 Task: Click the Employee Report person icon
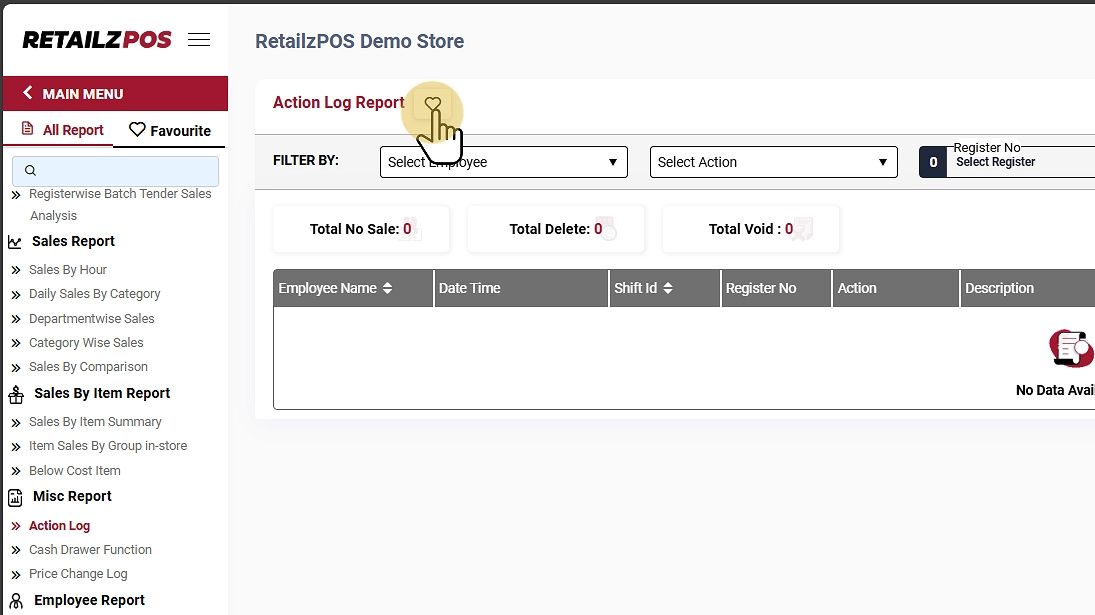coord(16,601)
